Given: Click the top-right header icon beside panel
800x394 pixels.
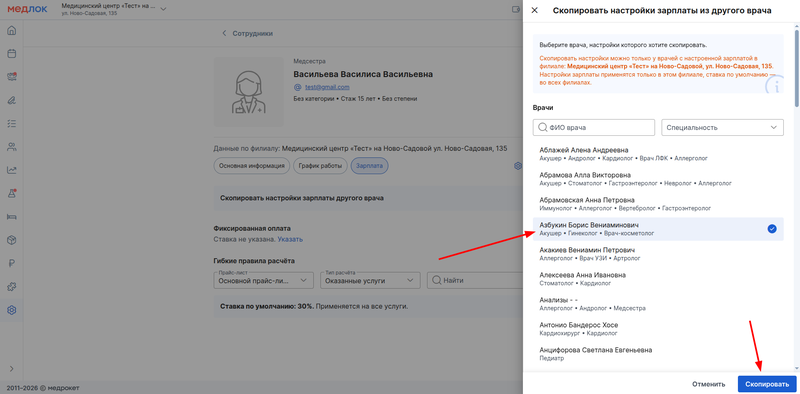Looking at the screenshot, I should [x=516, y=9].
